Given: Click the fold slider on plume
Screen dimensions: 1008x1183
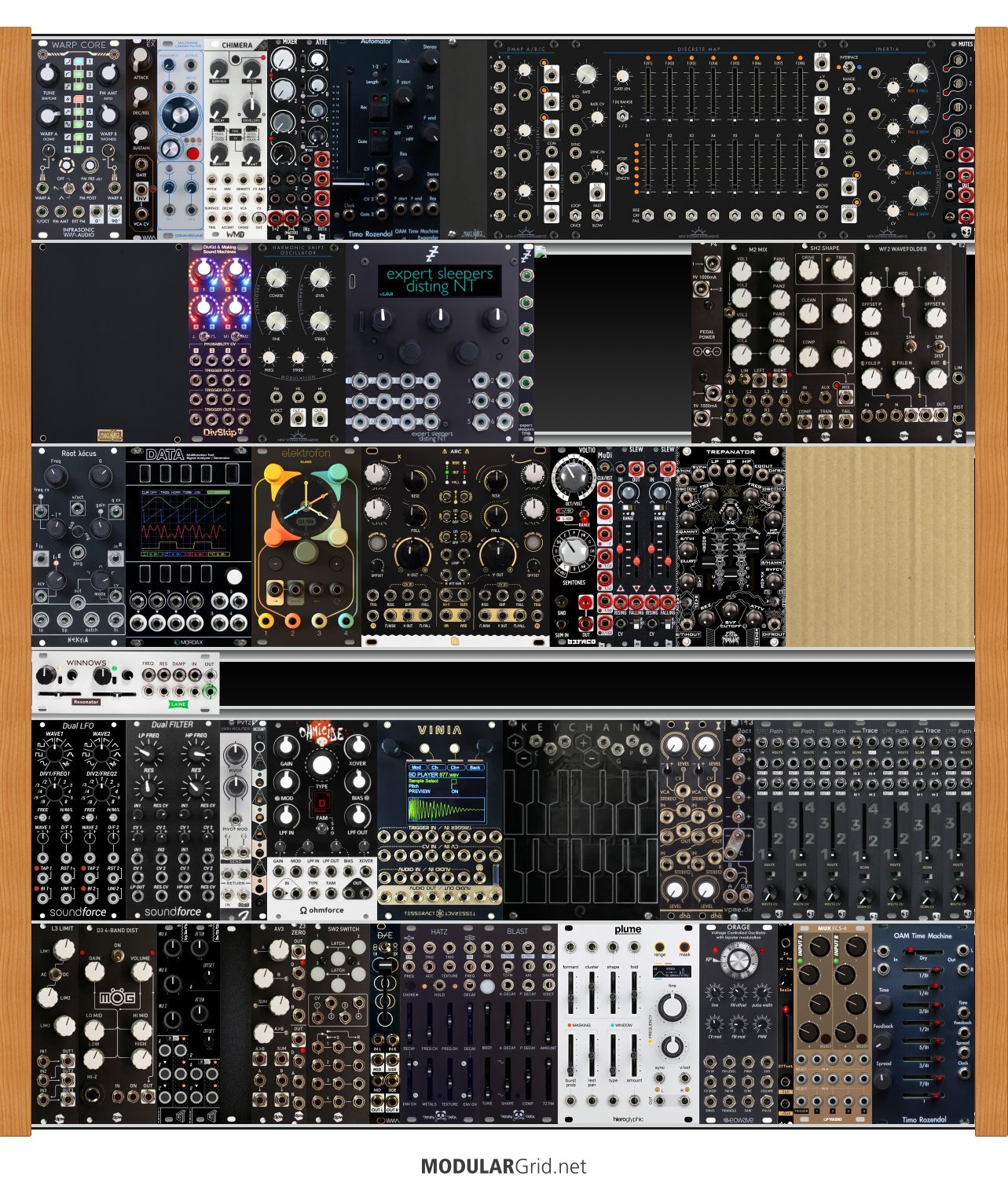Looking at the screenshot, I should coord(634,994).
